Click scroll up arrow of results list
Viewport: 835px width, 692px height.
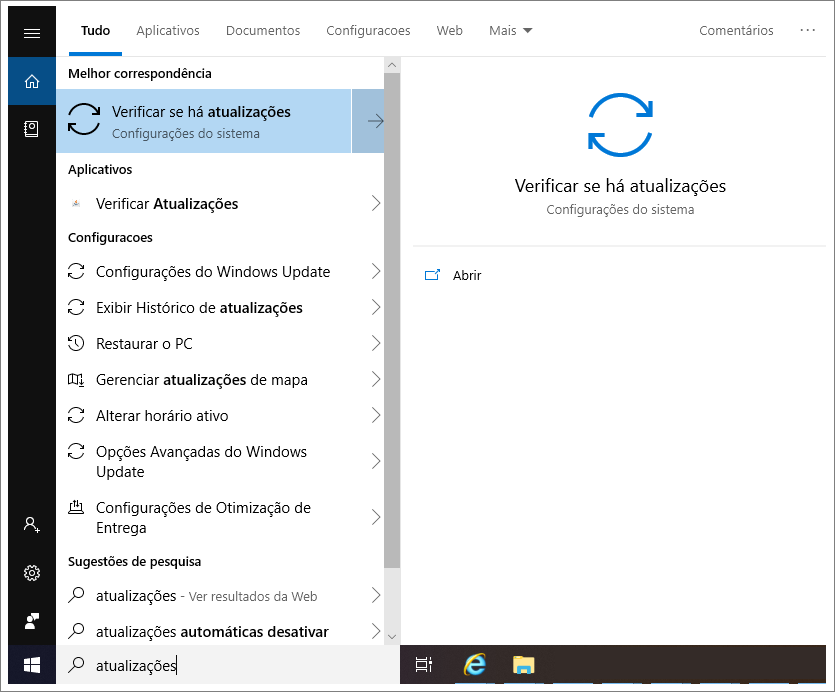392,65
